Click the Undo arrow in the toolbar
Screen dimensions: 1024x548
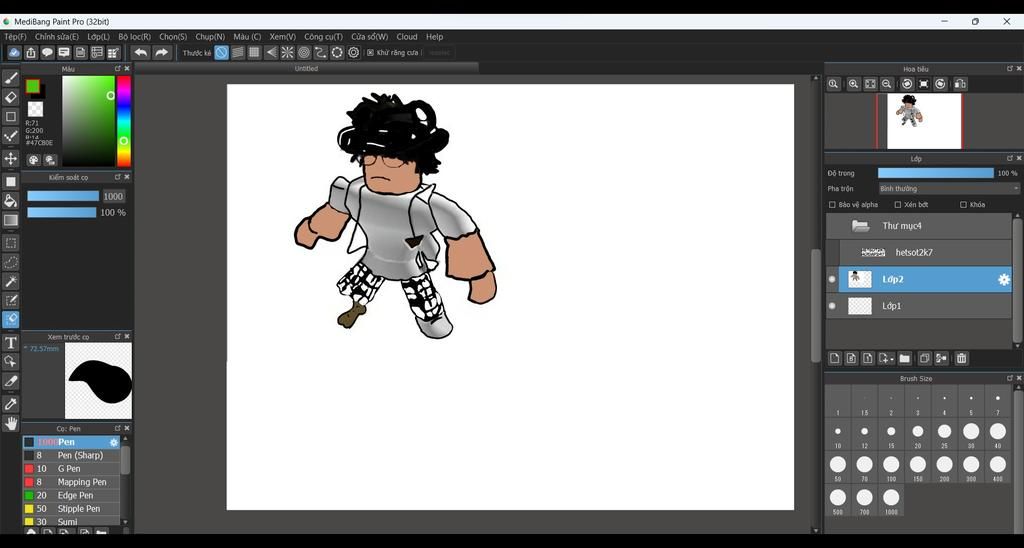tap(140, 52)
